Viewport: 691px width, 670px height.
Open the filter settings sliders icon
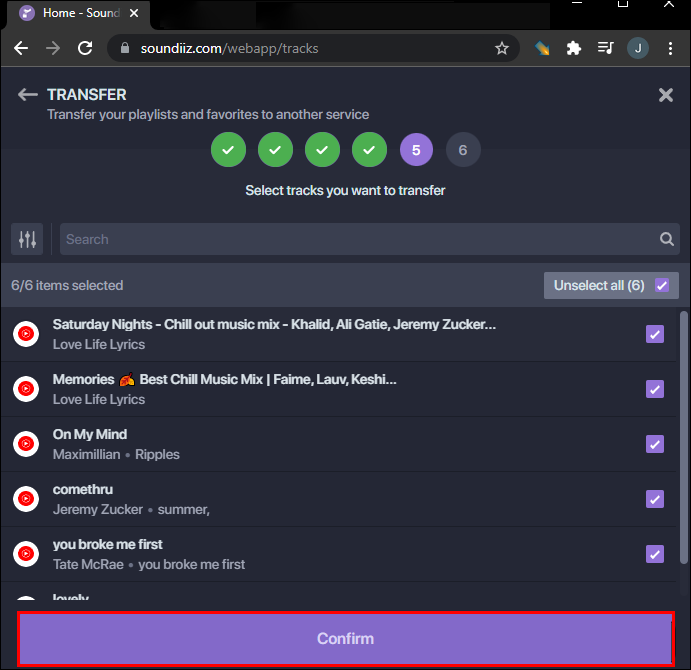pos(27,239)
